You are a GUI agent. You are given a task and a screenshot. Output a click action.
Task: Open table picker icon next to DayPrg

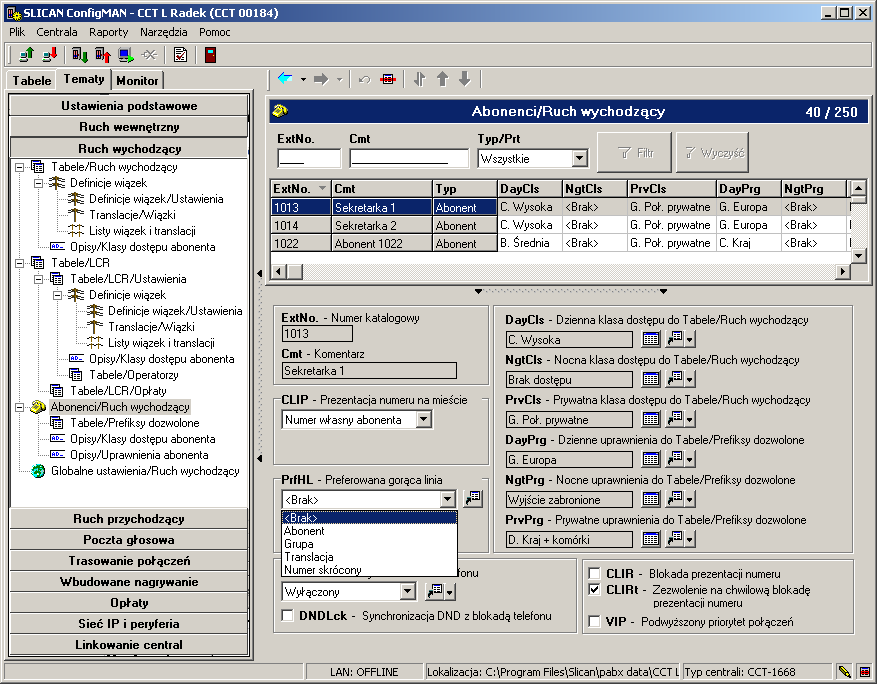point(650,459)
